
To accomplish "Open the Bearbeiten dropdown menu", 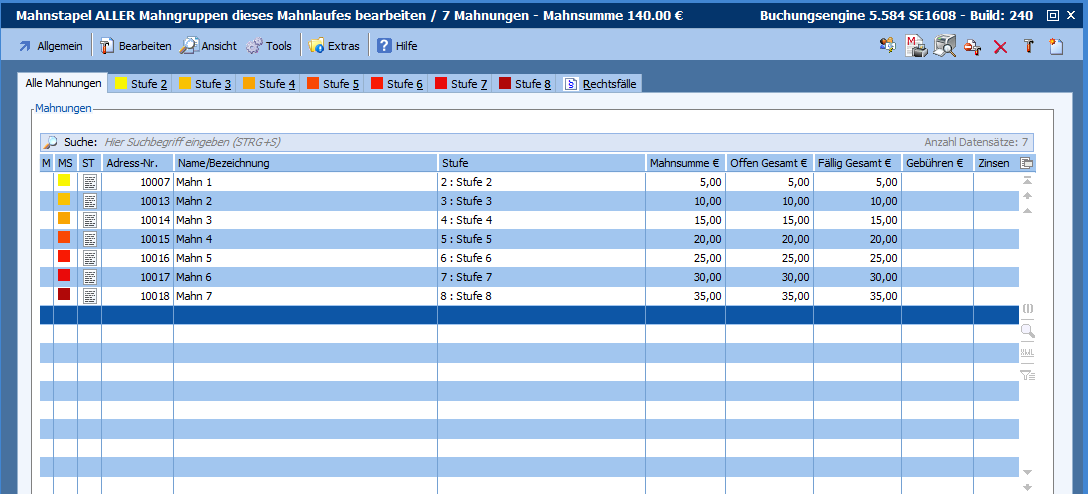I will pos(134,46).
